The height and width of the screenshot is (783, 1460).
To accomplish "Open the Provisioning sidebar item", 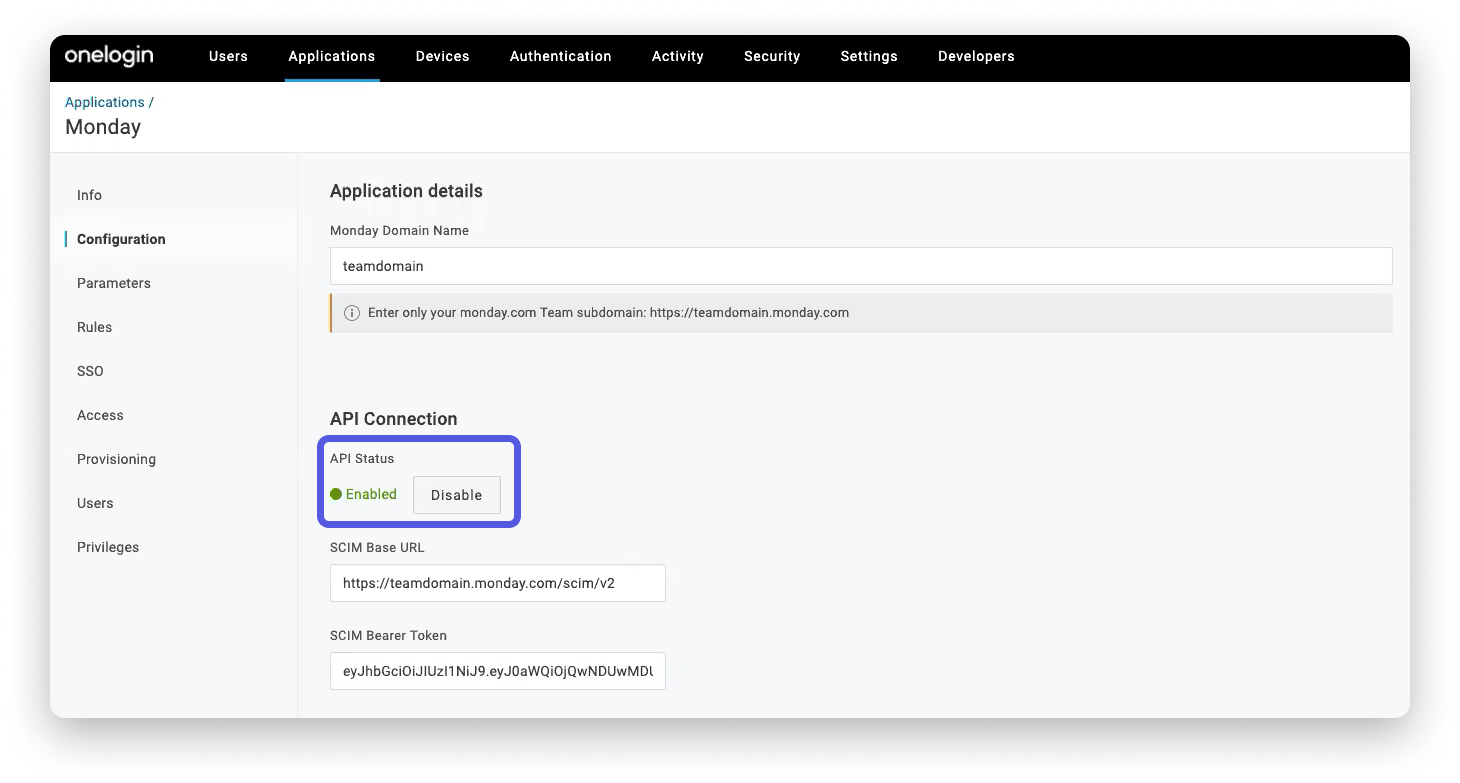I will pyautogui.click(x=116, y=459).
